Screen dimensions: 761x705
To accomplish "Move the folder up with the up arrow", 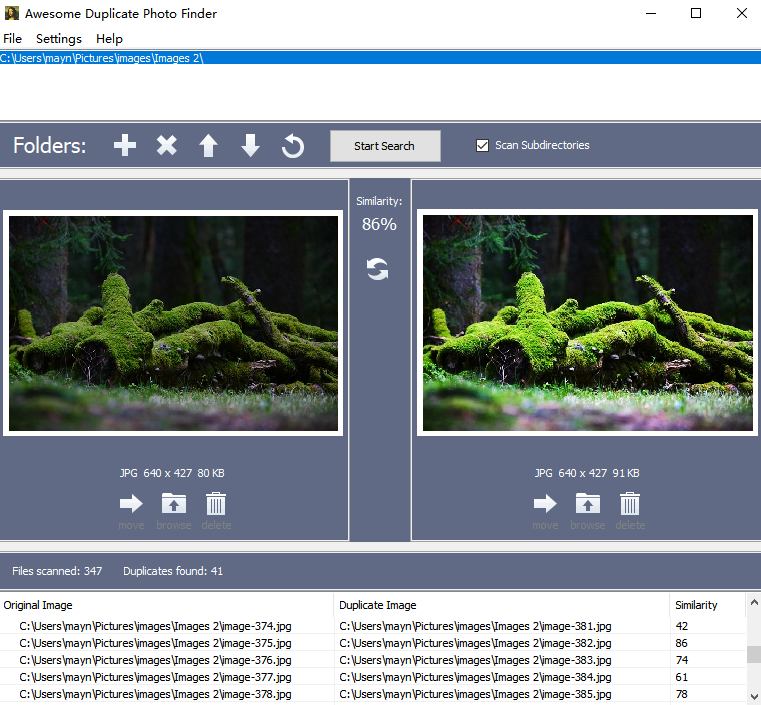I will [x=208, y=146].
